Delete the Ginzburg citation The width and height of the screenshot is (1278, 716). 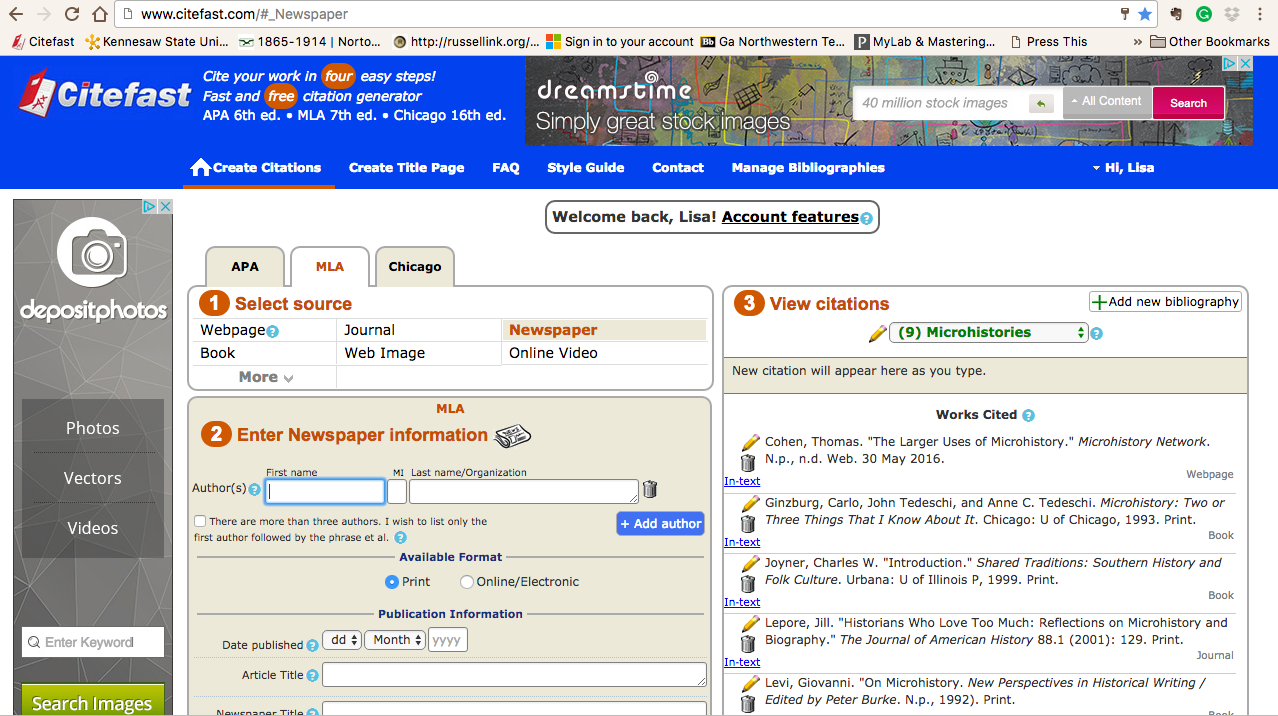(748, 524)
